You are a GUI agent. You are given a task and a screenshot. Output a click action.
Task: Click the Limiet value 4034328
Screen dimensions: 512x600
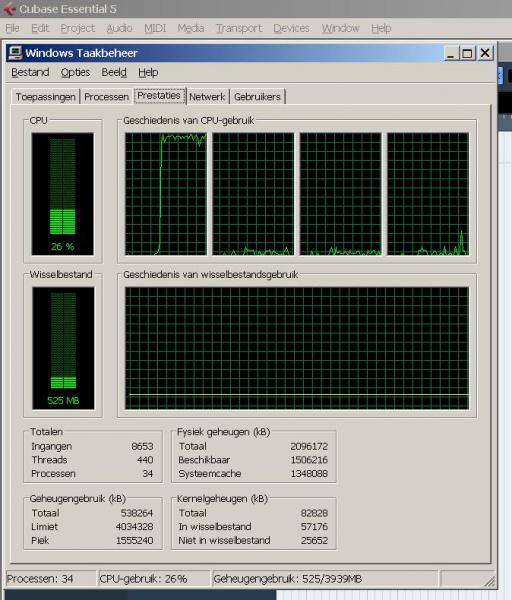pos(135,527)
